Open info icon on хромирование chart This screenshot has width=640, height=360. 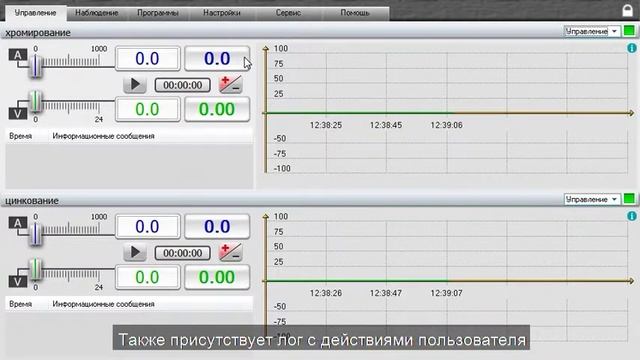pyautogui.click(x=632, y=48)
